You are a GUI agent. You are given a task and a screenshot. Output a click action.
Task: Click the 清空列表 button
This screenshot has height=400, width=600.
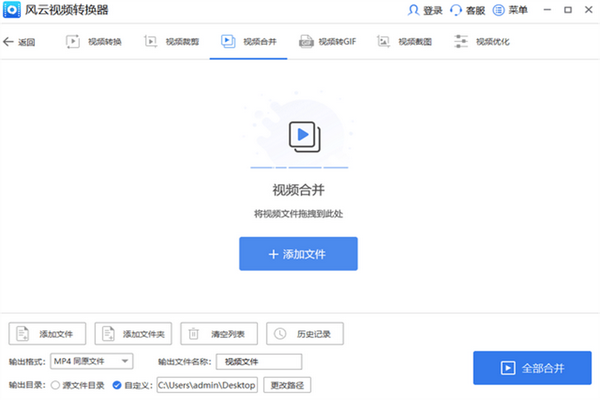pos(219,334)
